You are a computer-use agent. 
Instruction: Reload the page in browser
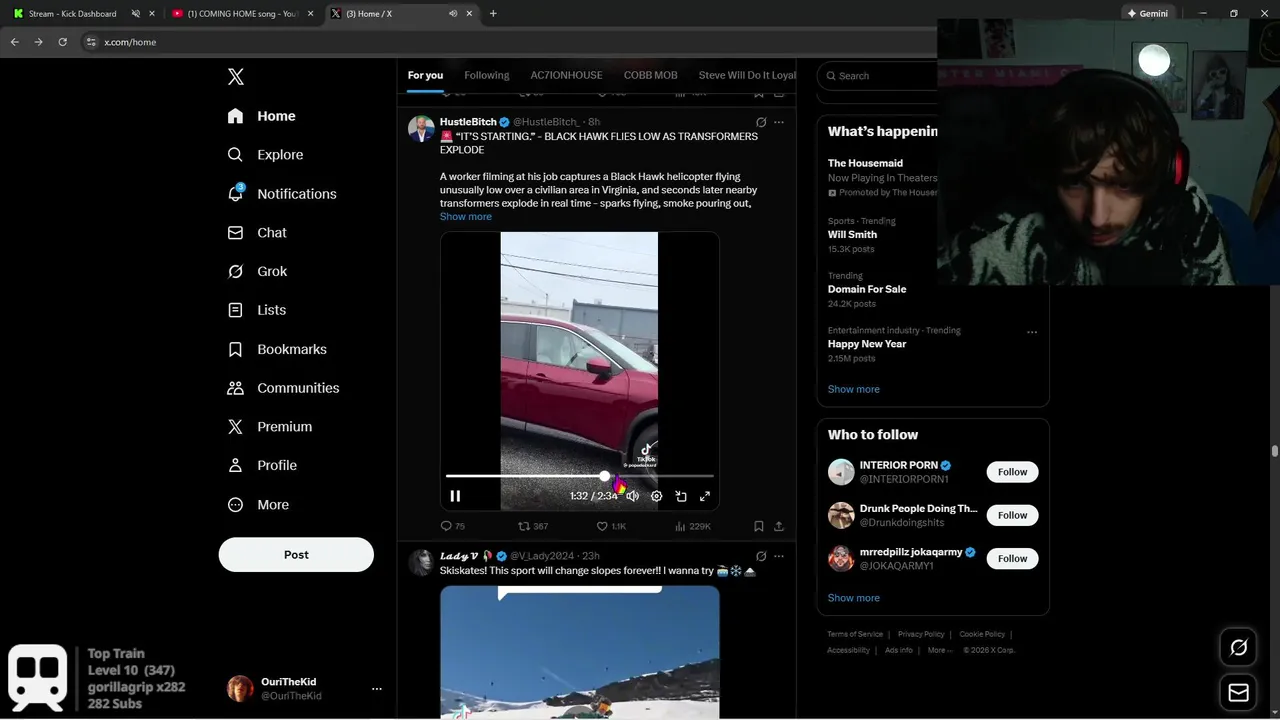coord(62,42)
